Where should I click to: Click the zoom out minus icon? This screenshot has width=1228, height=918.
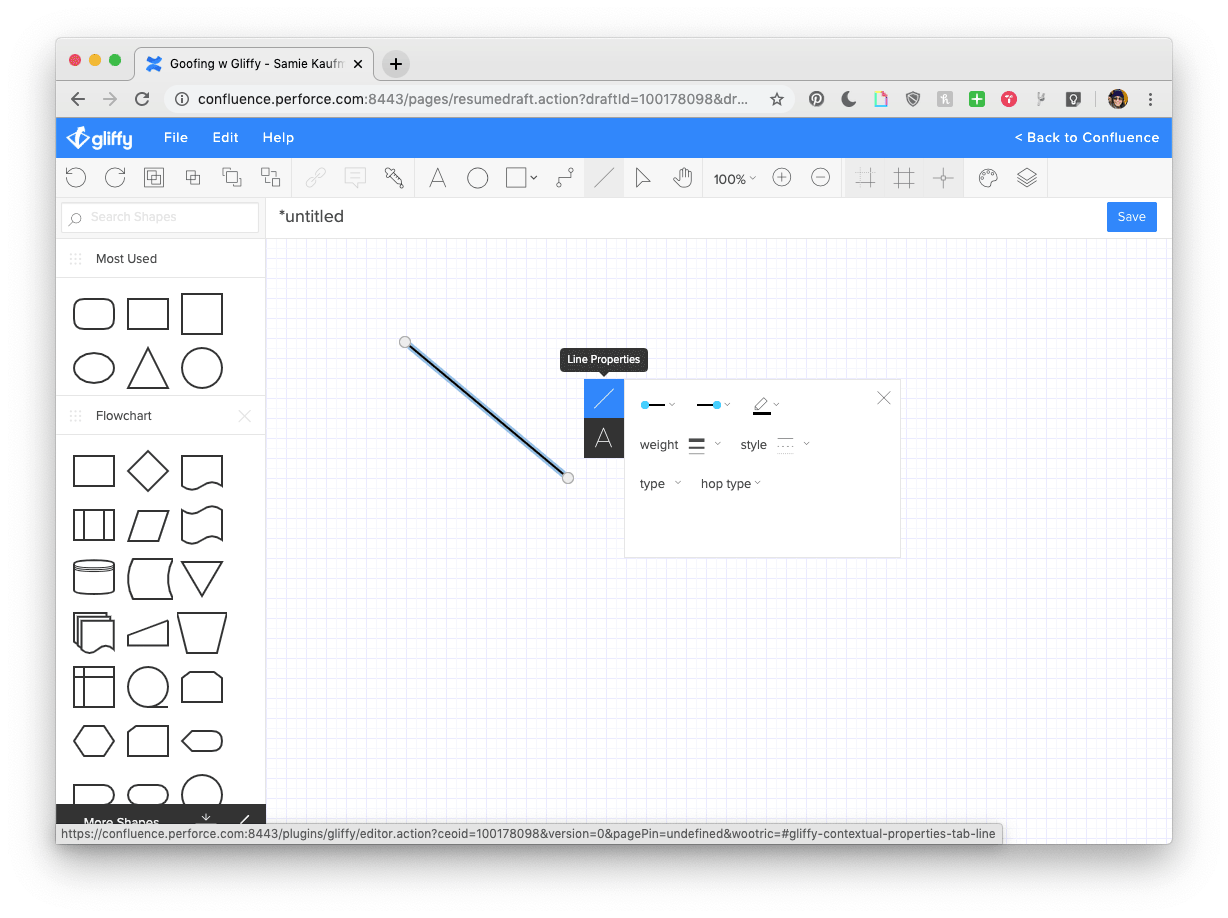click(820, 178)
